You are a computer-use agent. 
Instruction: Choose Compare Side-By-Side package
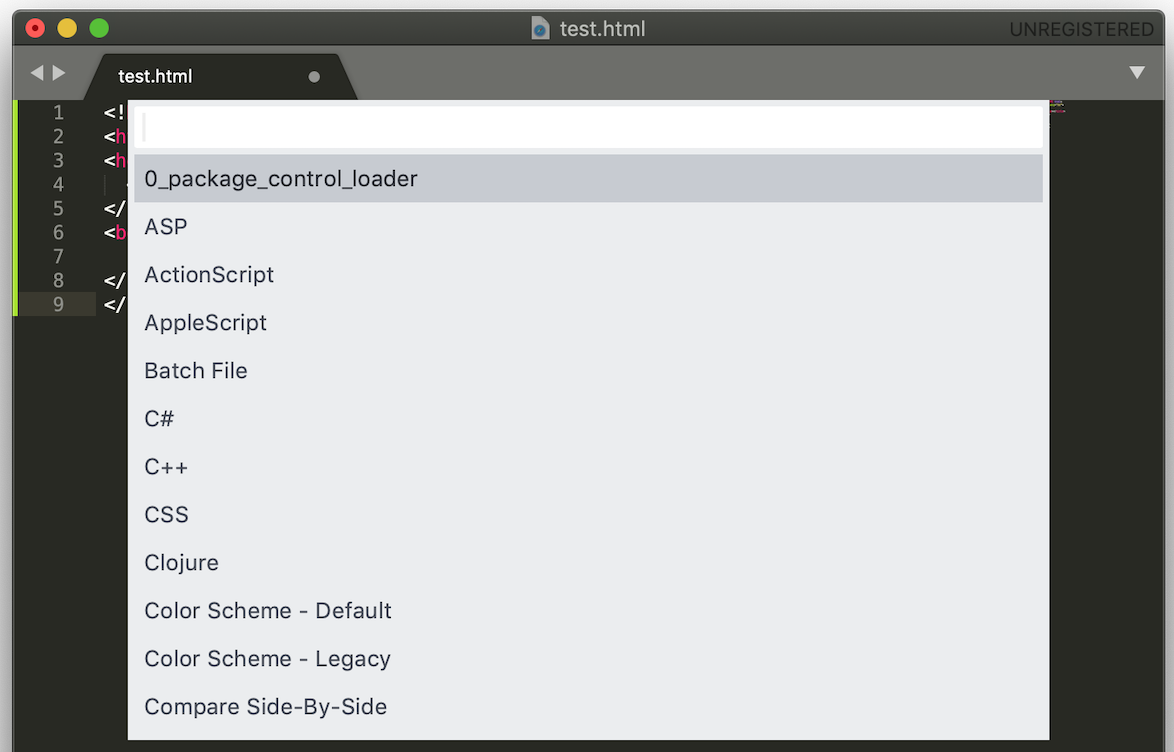coord(588,706)
